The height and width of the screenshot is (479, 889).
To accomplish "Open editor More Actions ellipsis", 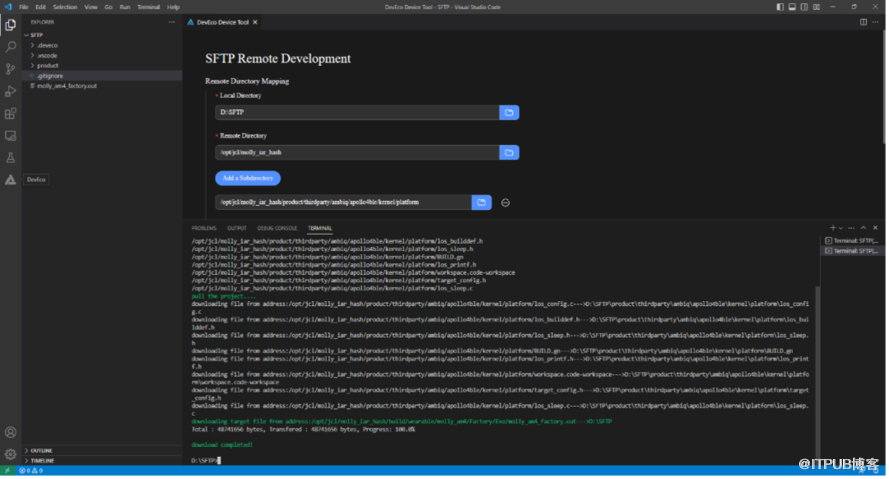I will click(x=877, y=23).
